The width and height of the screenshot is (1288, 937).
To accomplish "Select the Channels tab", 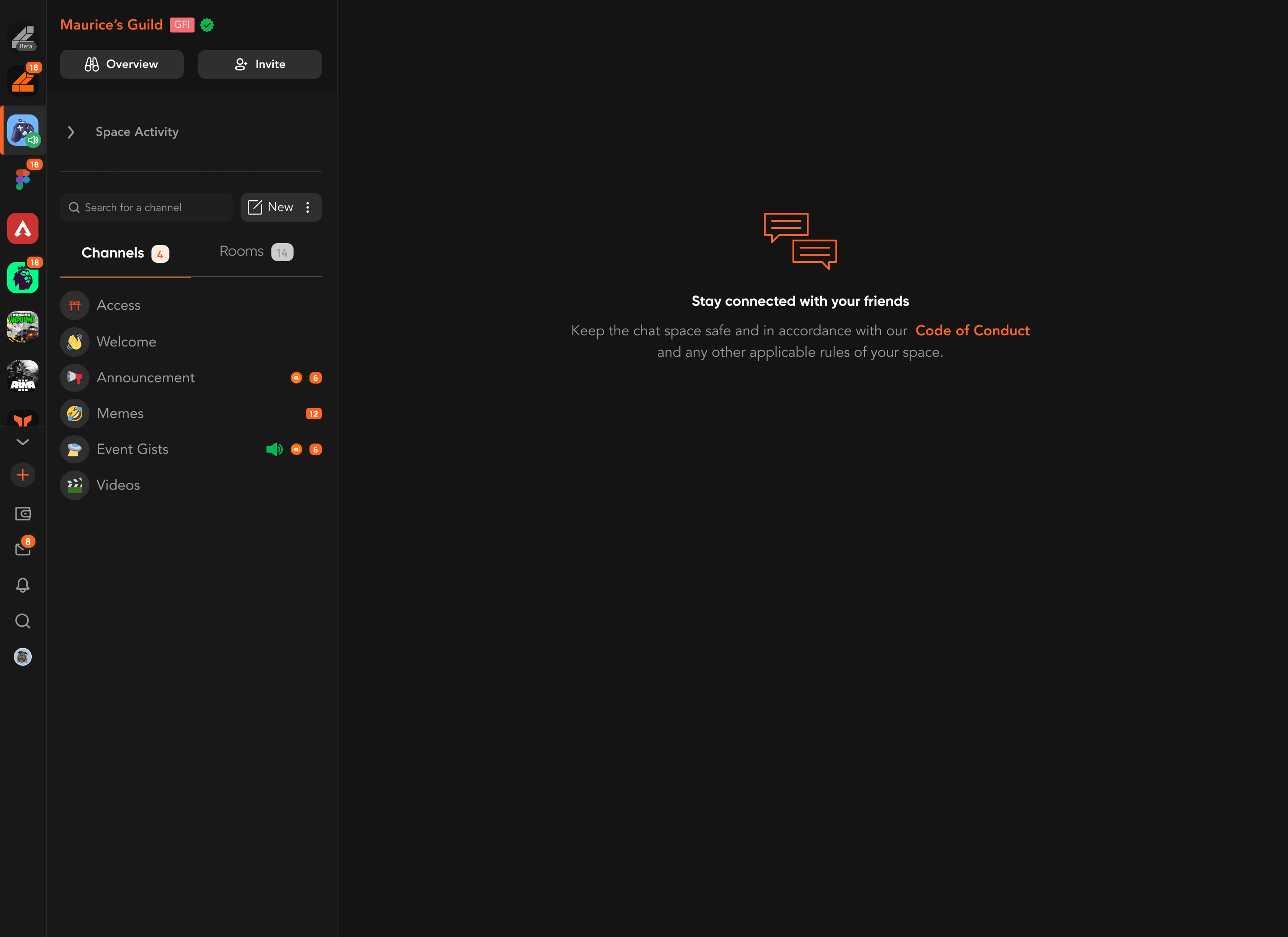I will pyautogui.click(x=113, y=253).
